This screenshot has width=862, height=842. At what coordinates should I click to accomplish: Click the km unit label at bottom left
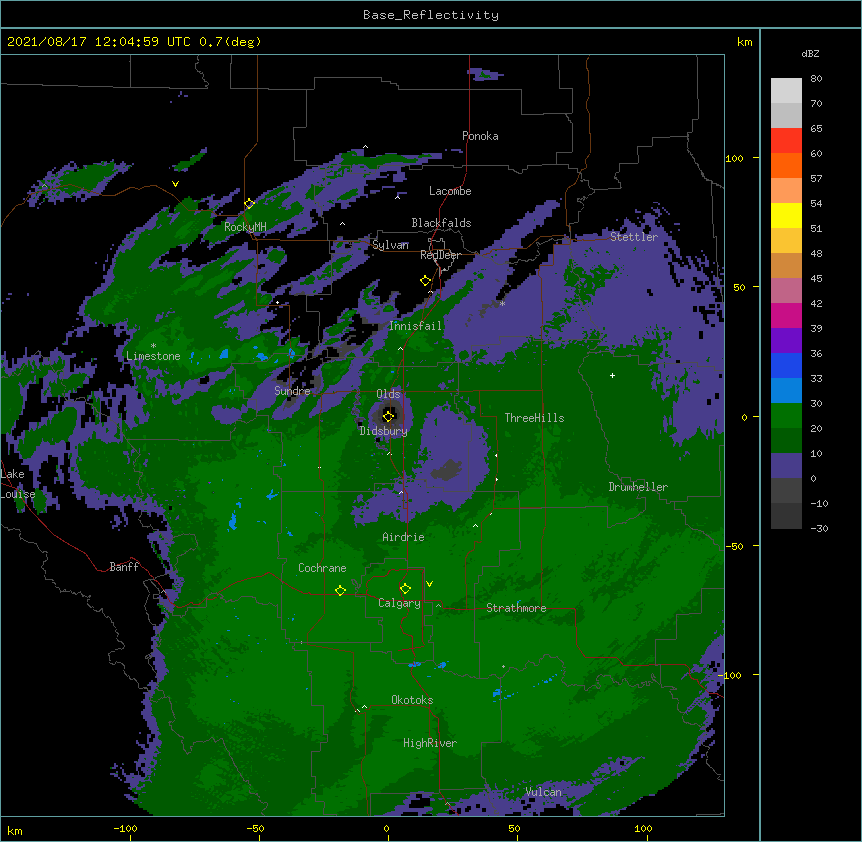pos(15,830)
